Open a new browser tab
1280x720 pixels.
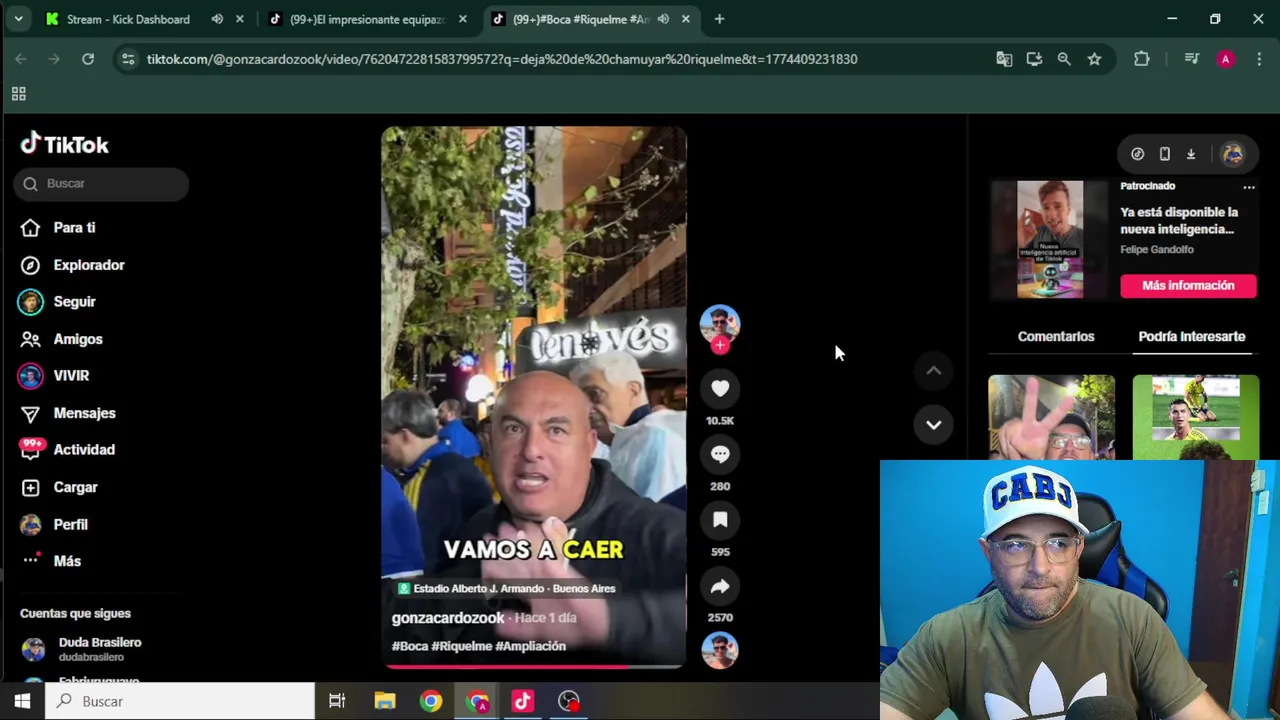pos(719,19)
